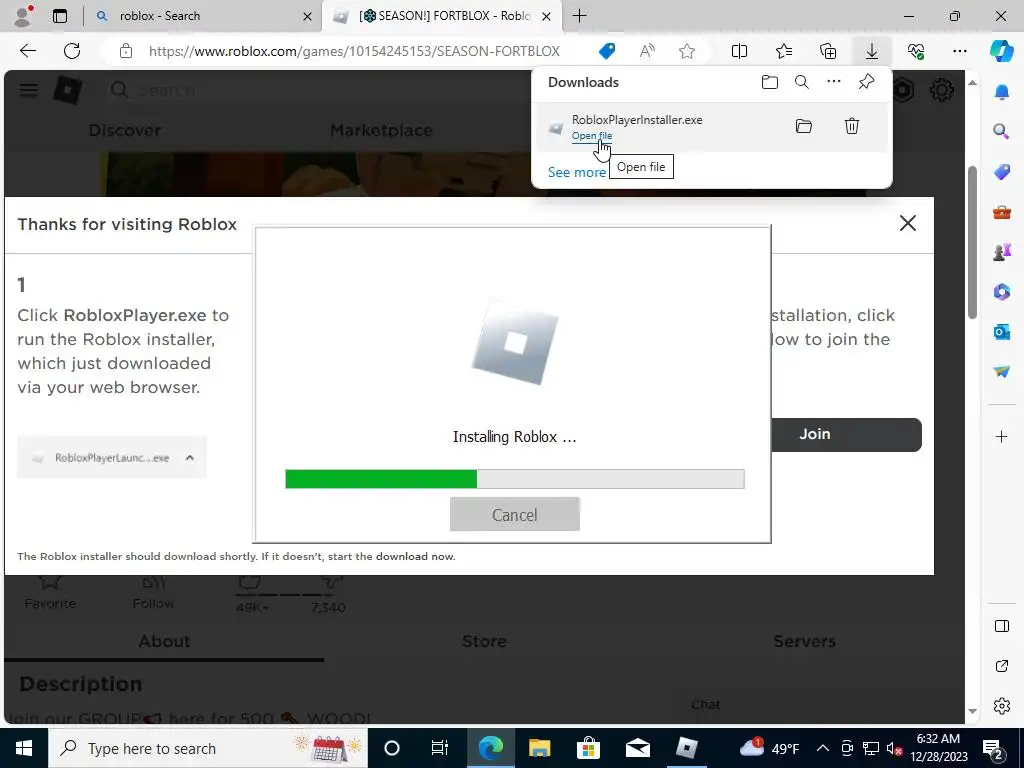Image resolution: width=1024 pixels, height=768 pixels.
Task: Open downloads folder from the Downloads panel
Action: (x=770, y=82)
